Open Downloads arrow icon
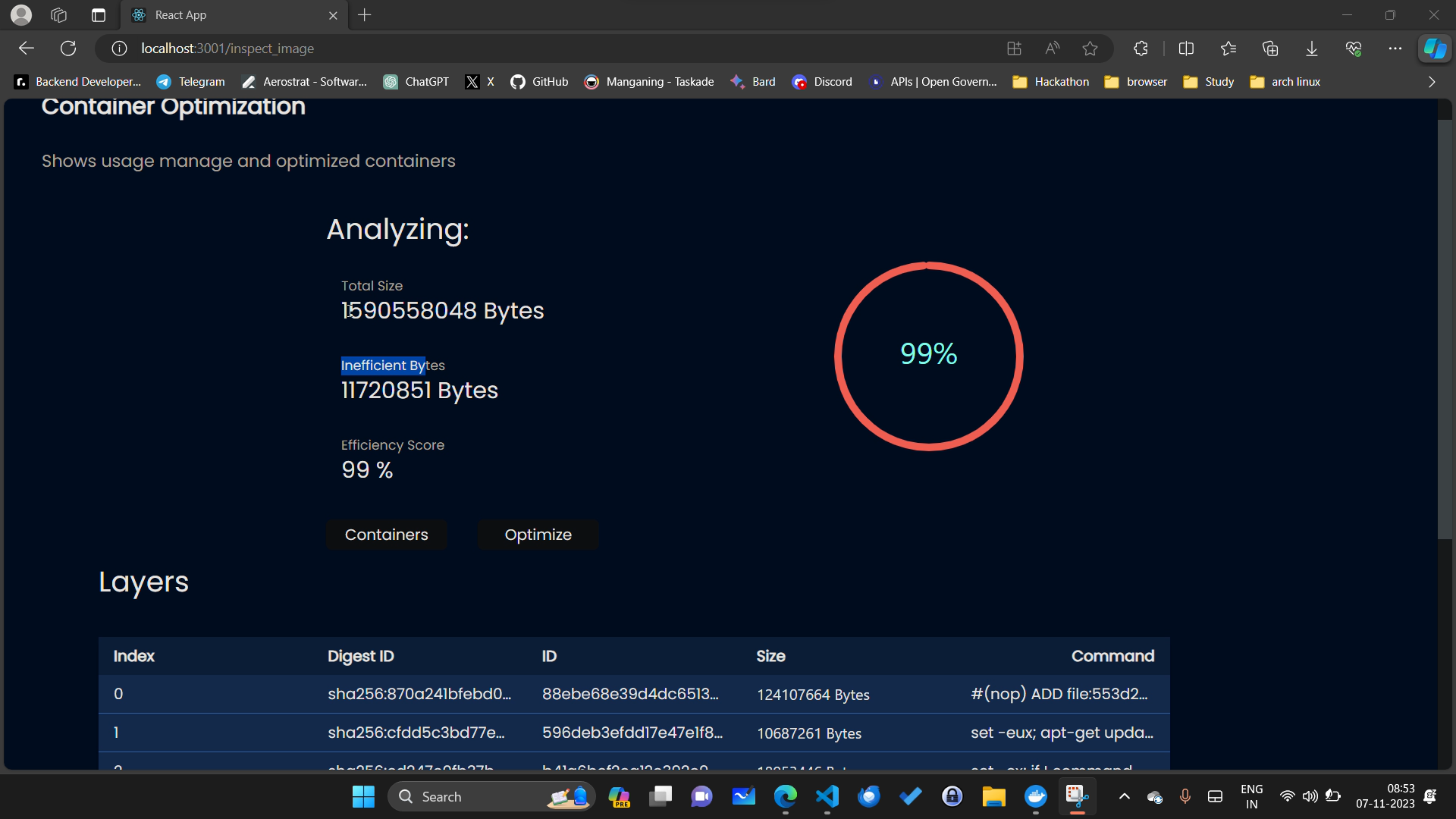The height and width of the screenshot is (819, 1456). click(1311, 49)
